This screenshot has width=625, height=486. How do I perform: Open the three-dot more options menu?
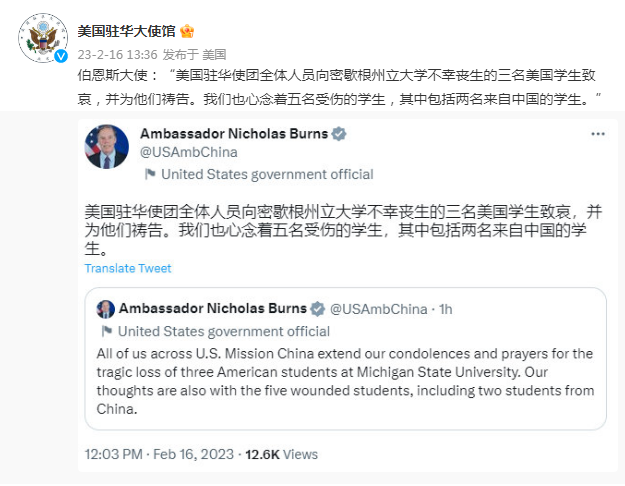pyautogui.click(x=598, y=134)
